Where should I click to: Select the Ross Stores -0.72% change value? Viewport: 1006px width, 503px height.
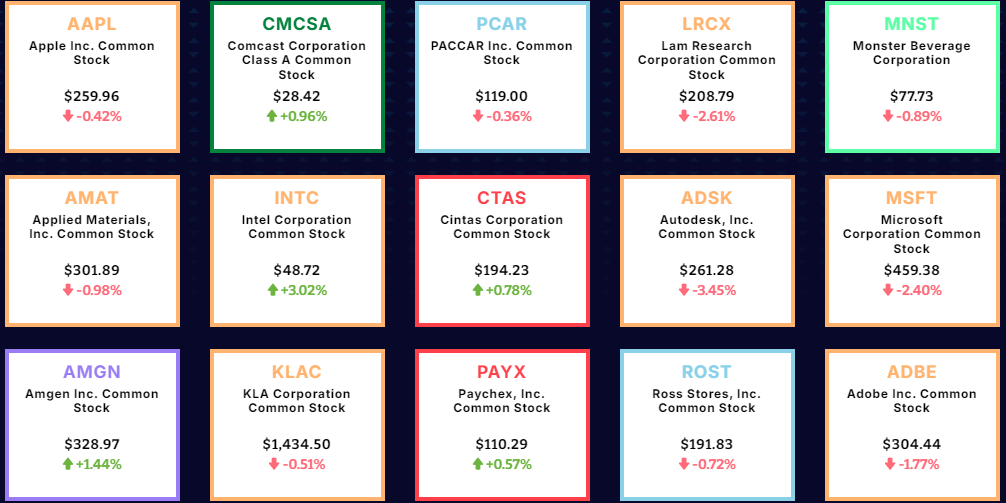point(714,464)
